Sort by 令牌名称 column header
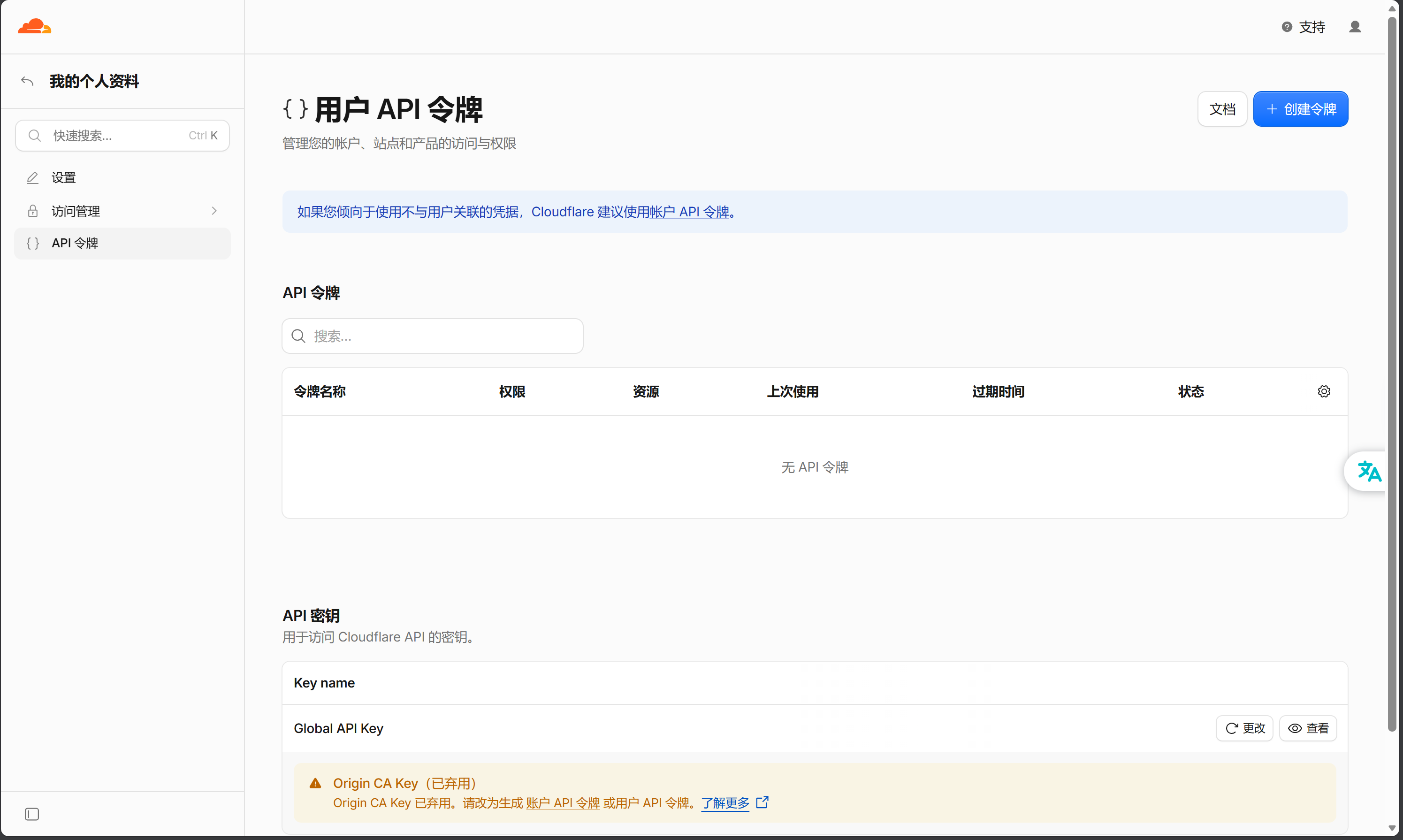 click(x=320, y=391)
